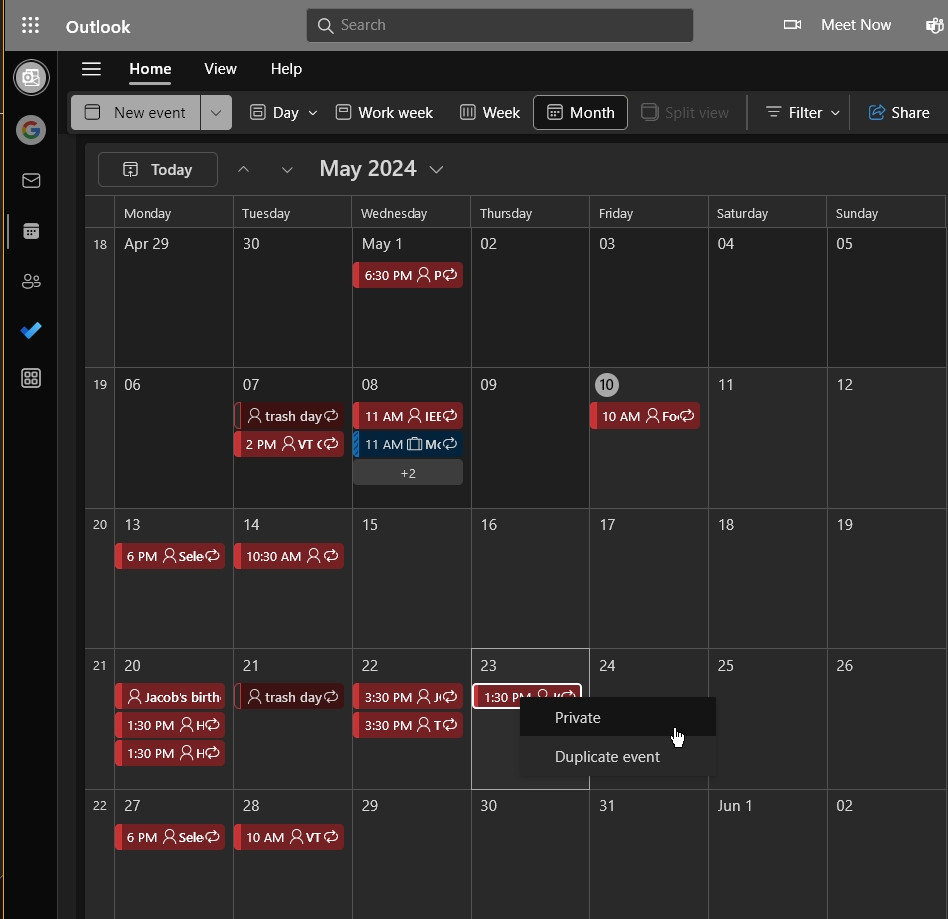Screen dimensions: 948x919
Task: Click the search magnifier icon
Action: (325, 25)
